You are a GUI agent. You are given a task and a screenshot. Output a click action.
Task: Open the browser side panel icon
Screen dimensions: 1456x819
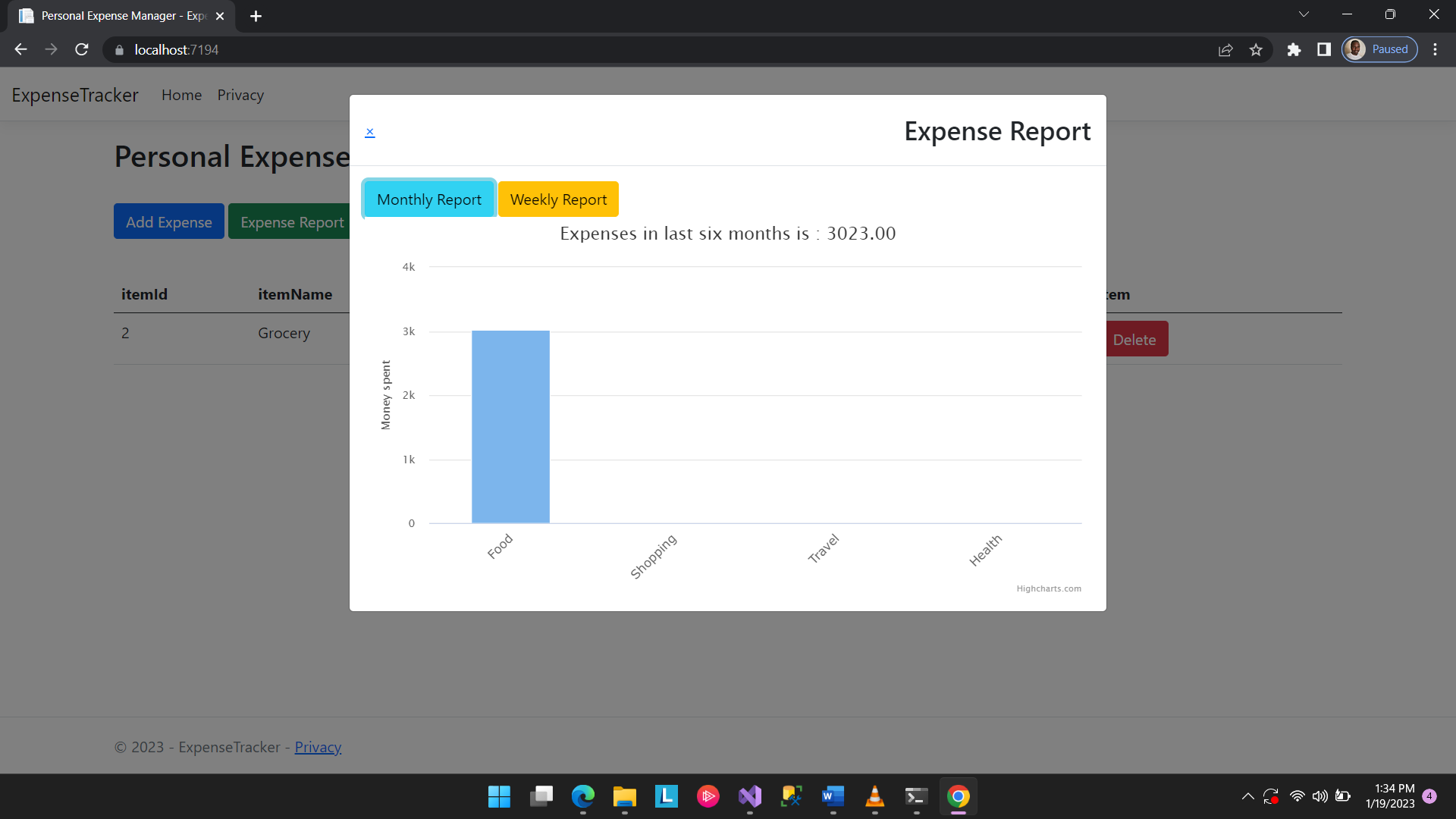[x=1324, y=49]
